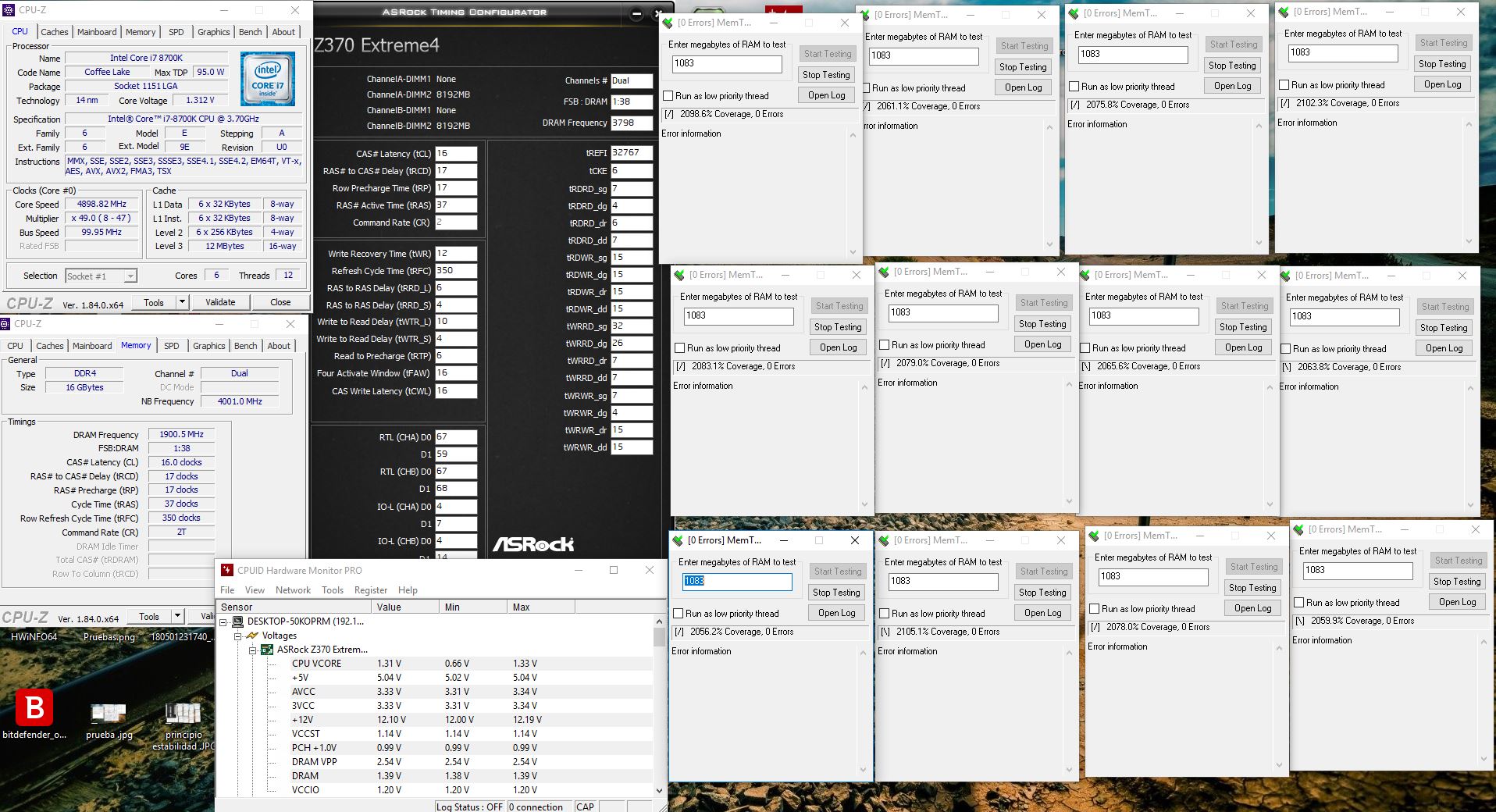
Task: Open the log in the 2098.6% coverage MemTest window
Action: [x=827, y=95]
